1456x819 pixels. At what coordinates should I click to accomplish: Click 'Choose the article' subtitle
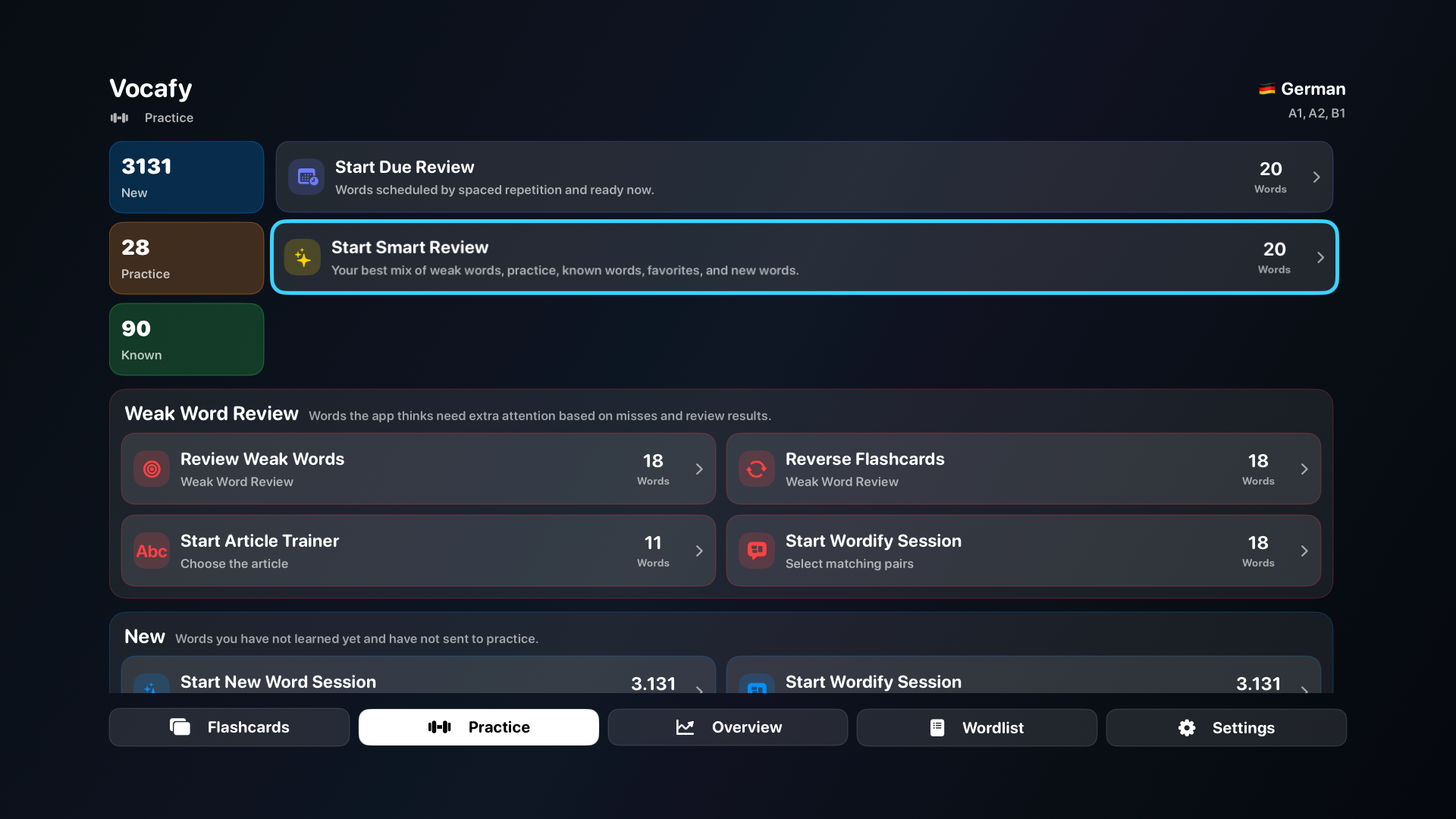click(x=234, y=563)
